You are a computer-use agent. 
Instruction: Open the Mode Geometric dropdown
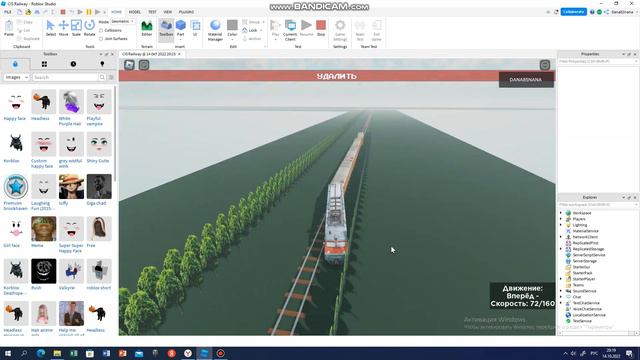122,21
